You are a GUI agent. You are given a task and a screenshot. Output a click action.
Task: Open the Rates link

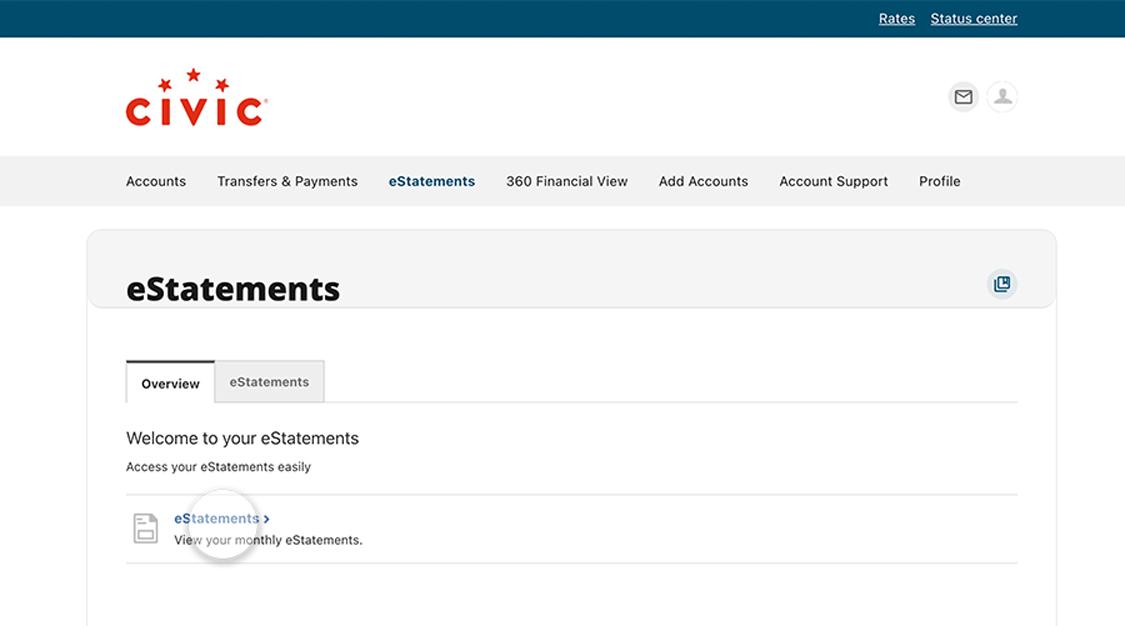(896, 18)
